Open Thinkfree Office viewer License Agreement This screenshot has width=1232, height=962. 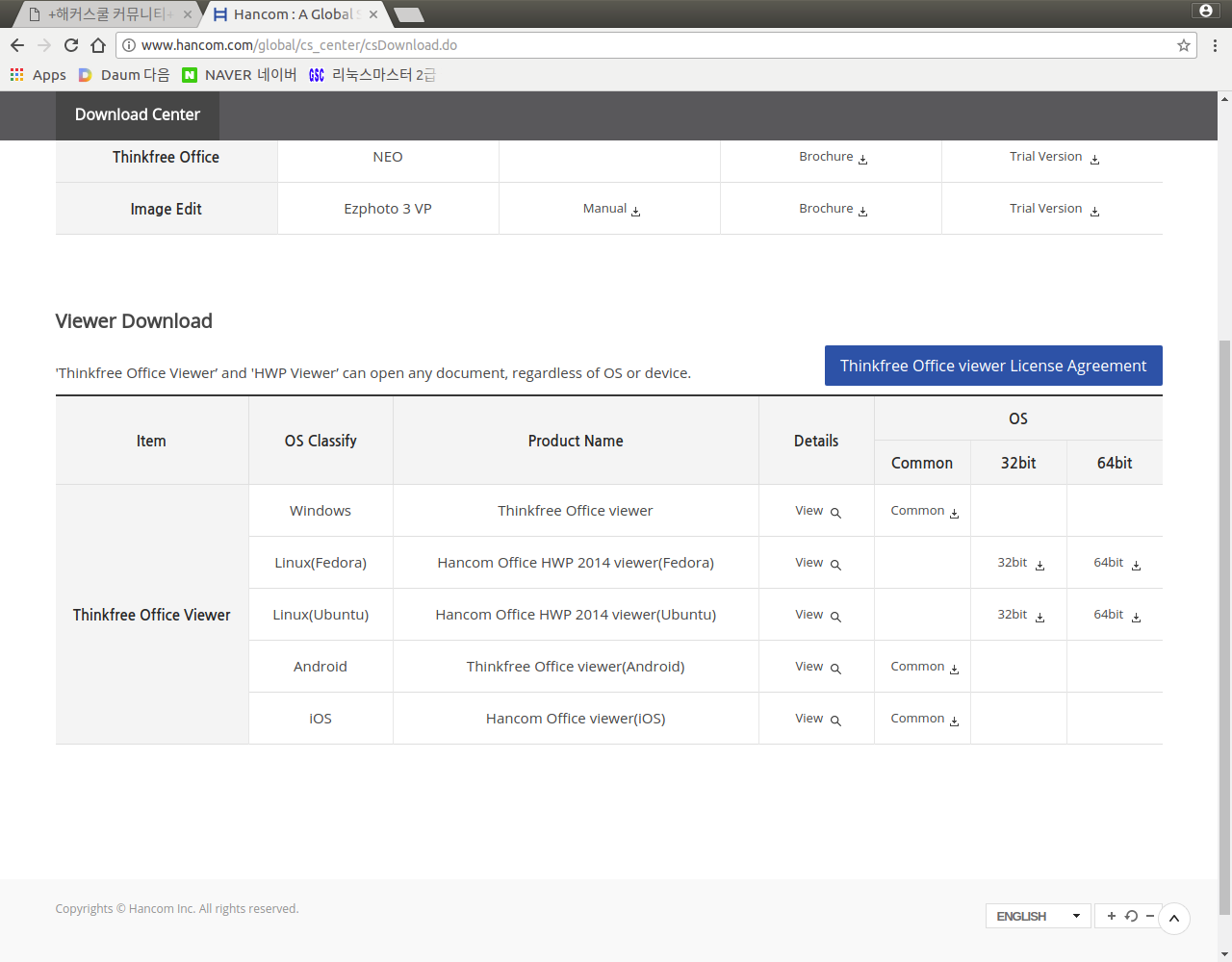tap(992, 366)
